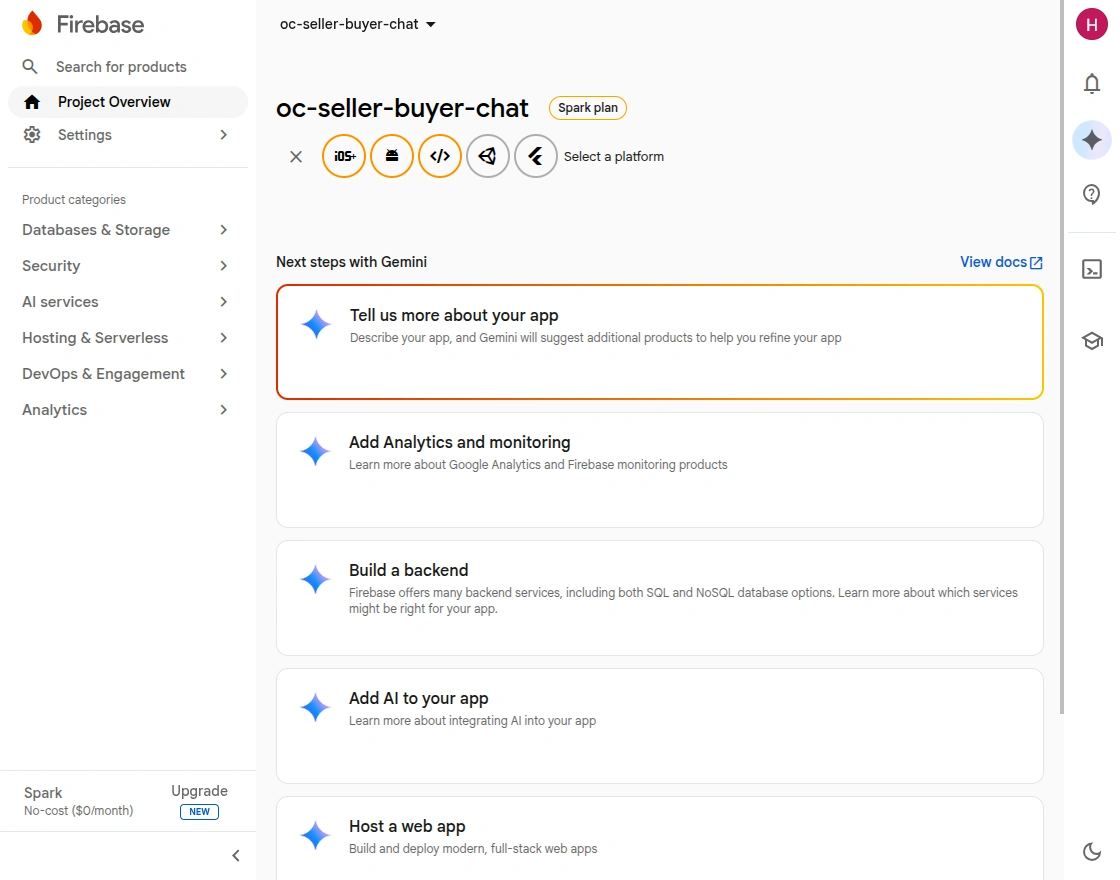This screenshot has width=1120, height=880.
Task: Expand the Analytics category
Action: pos(128,410)
